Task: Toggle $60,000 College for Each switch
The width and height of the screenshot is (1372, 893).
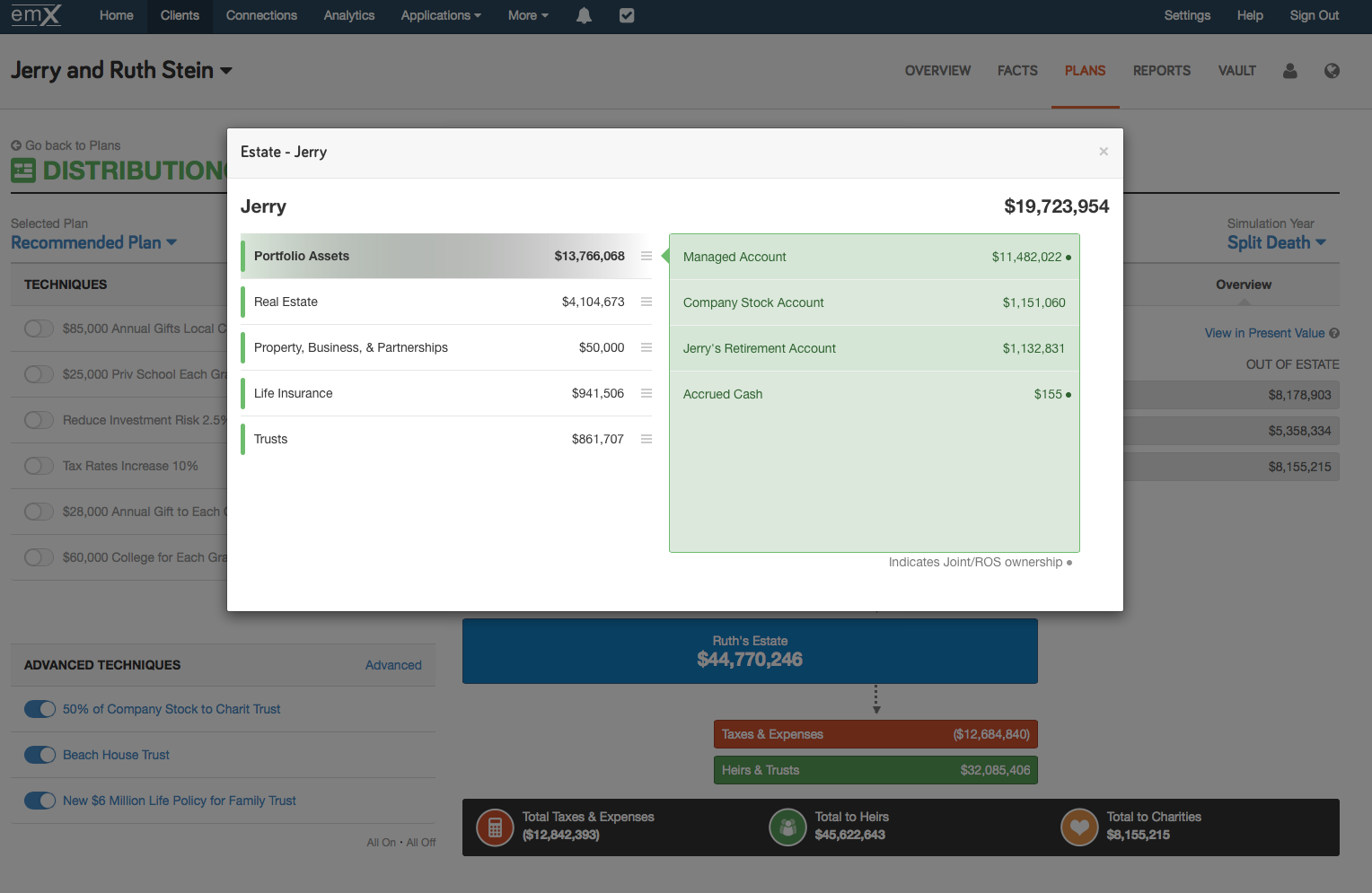Action: [40, 557]
